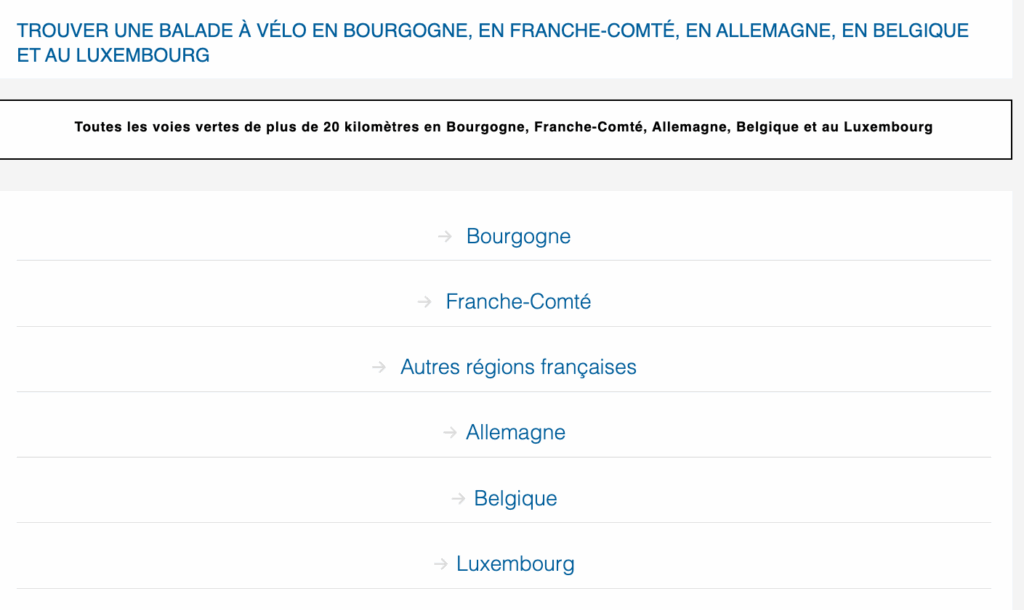
Task: Visit the Luxembourg link
Action: (x=515, y=564)
